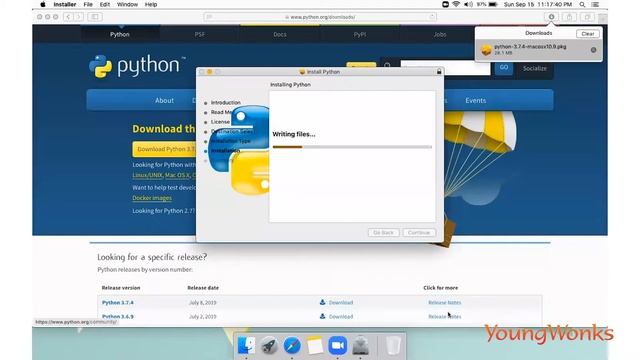Image resolution: width=640 pixels, height=360 pixels.
Task: Toggle Safari sidebar button
Action: click(95, 17)
